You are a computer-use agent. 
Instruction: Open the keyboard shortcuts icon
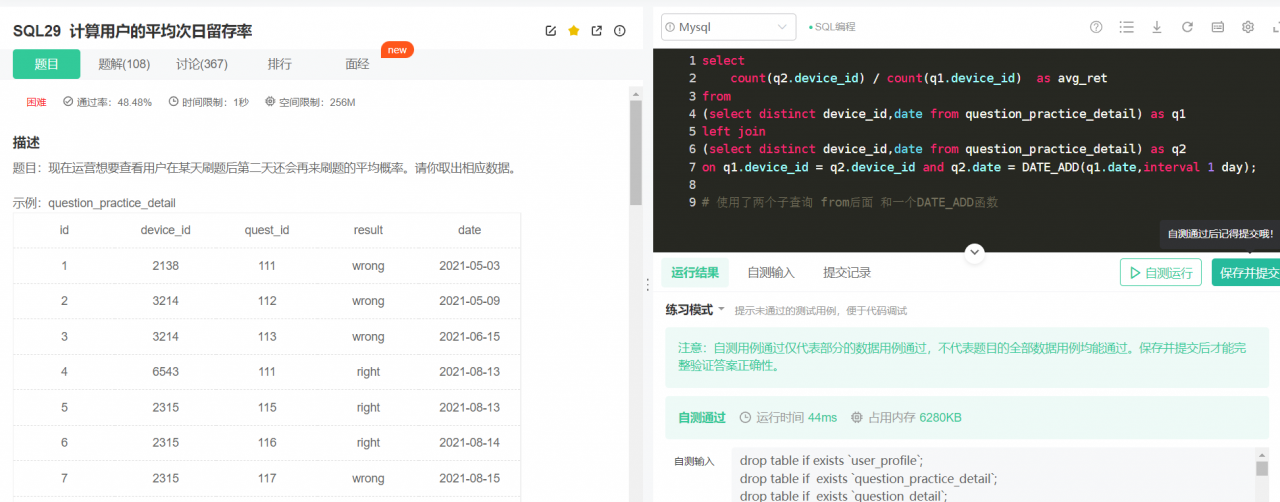[1218, 27]
